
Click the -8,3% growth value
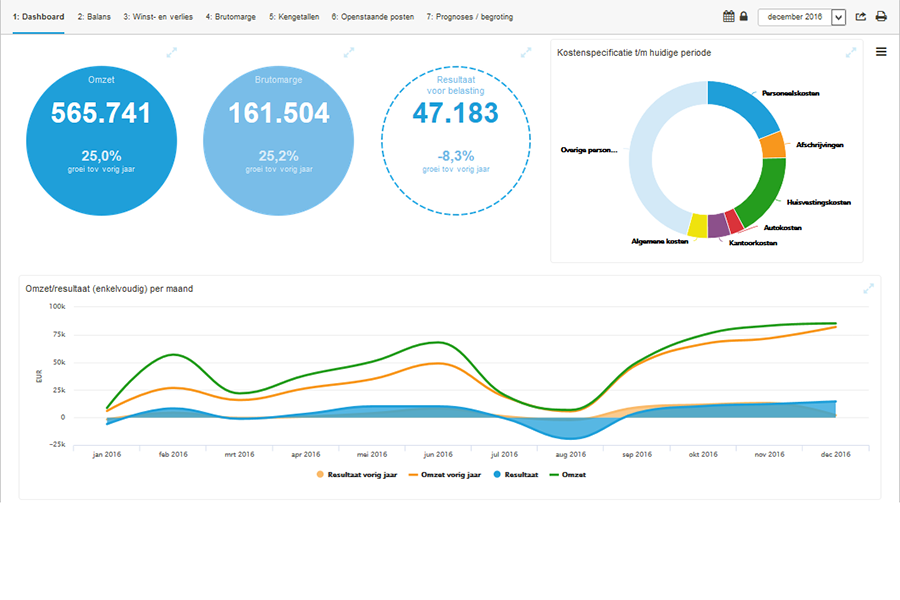tap(456, 156)
